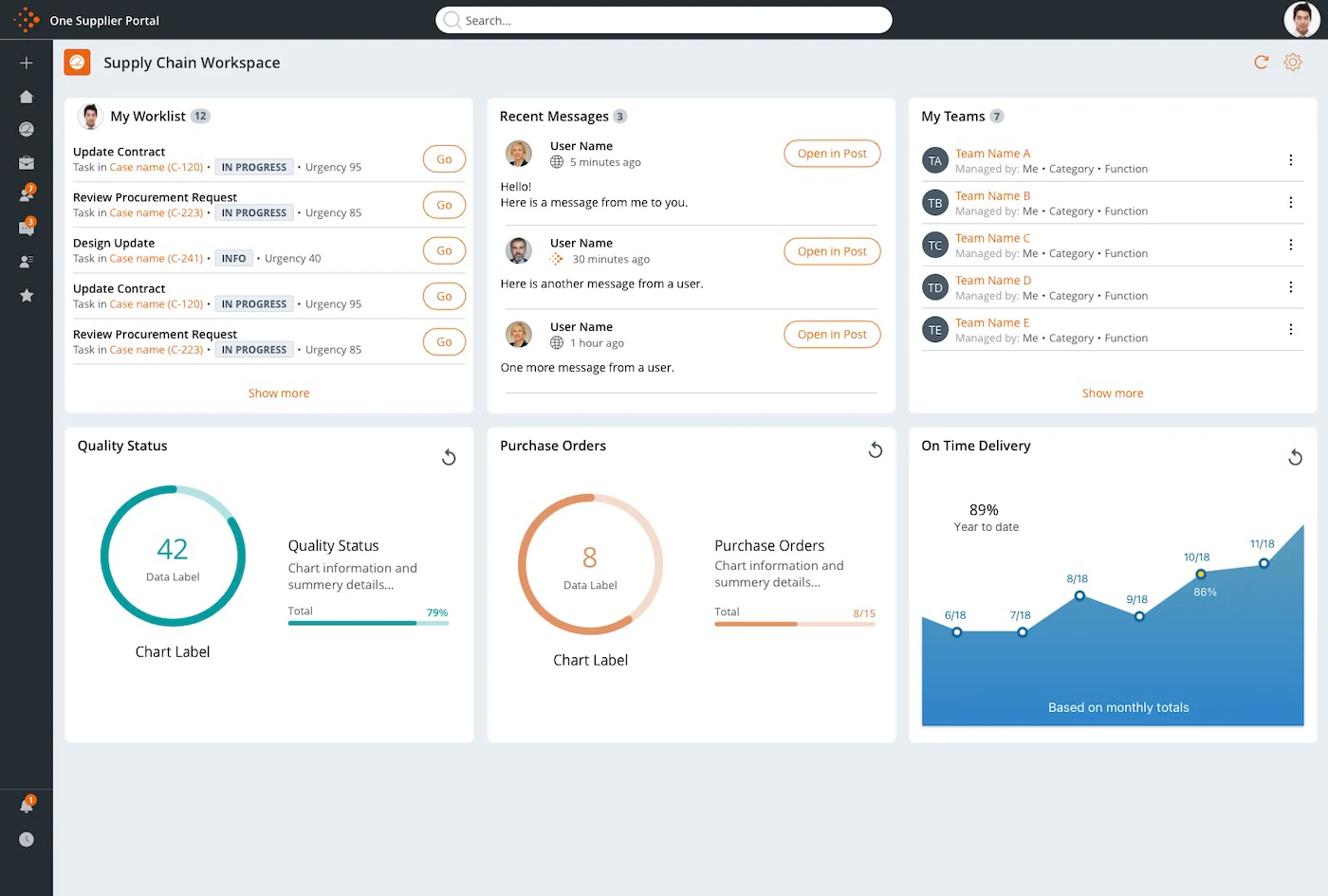Viewport: 1328px width, 896px height.
Task: Open more options for Team Name C
Action: pos(1290,245)
